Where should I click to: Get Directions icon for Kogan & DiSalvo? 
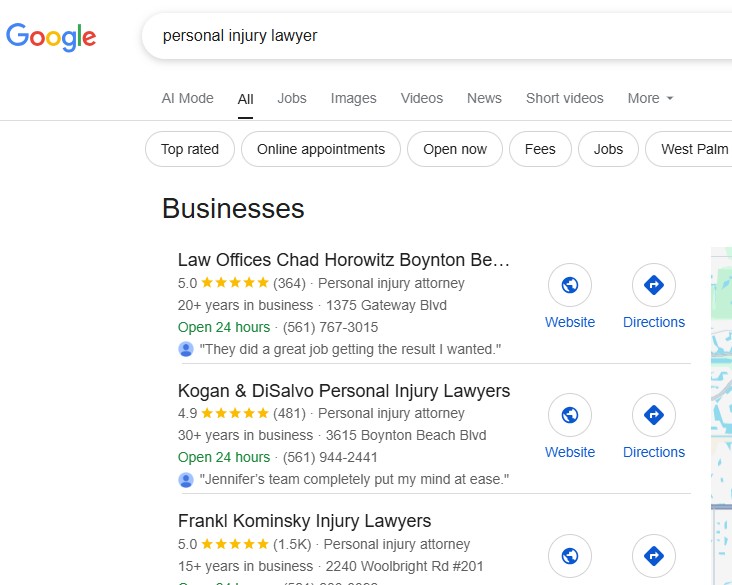pyautogui.click(x=654, y=416)
